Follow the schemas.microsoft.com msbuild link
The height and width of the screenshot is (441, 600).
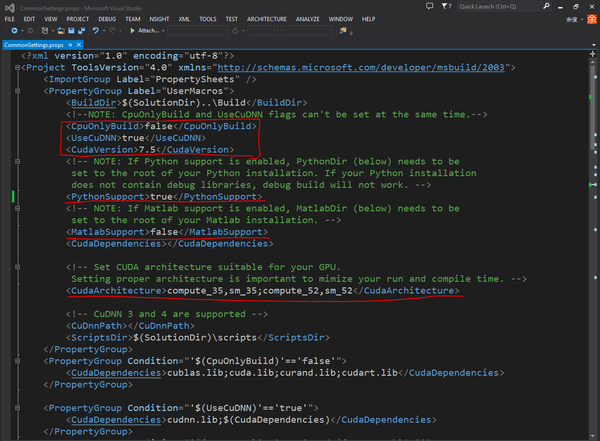pos(361,68)
